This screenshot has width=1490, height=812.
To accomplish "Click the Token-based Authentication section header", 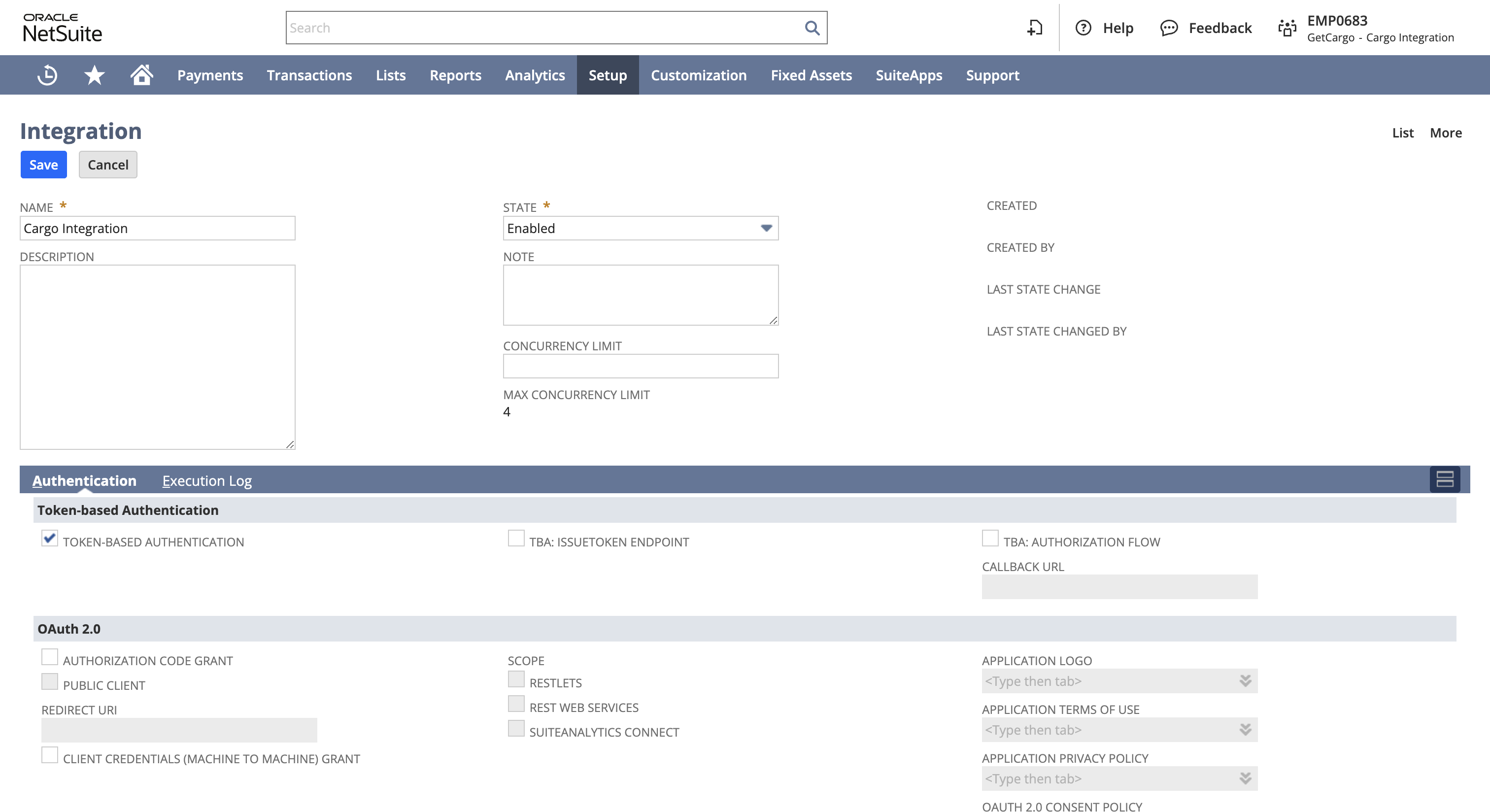I will (x=745, y=510).
